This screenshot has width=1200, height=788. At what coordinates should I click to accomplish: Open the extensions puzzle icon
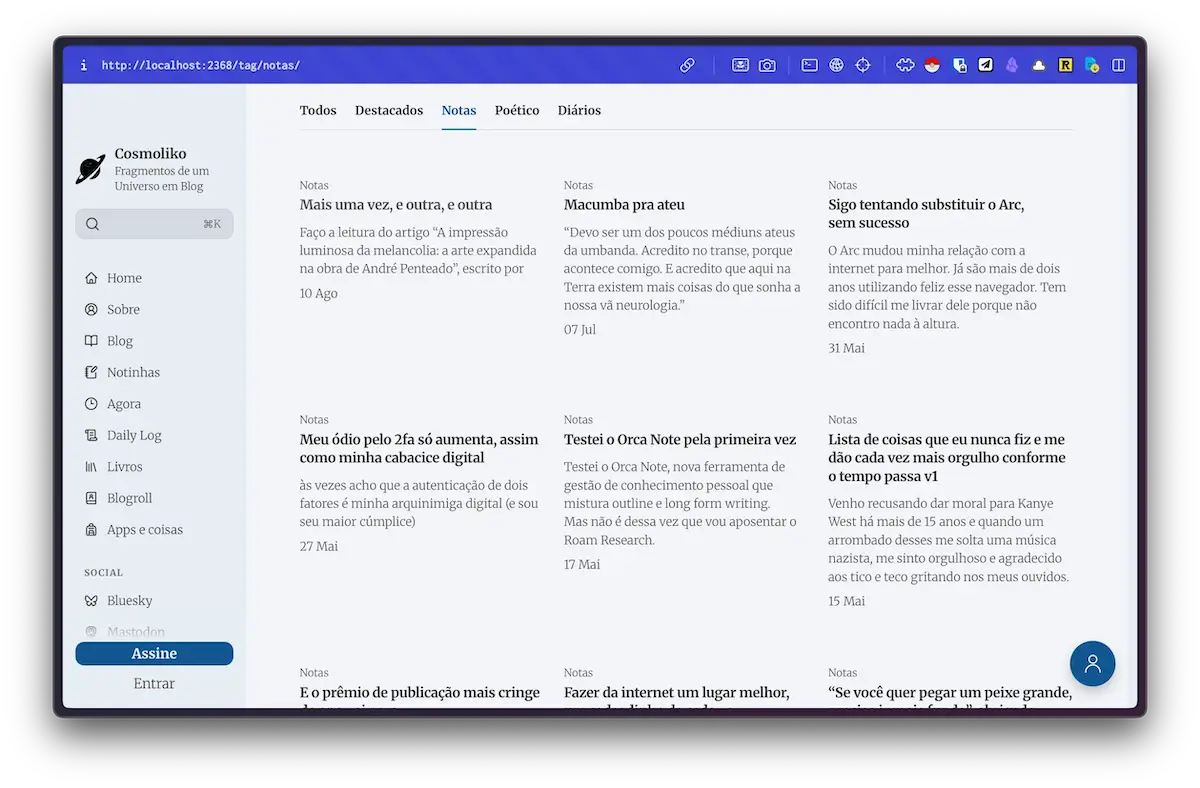(x=905, y=65)
